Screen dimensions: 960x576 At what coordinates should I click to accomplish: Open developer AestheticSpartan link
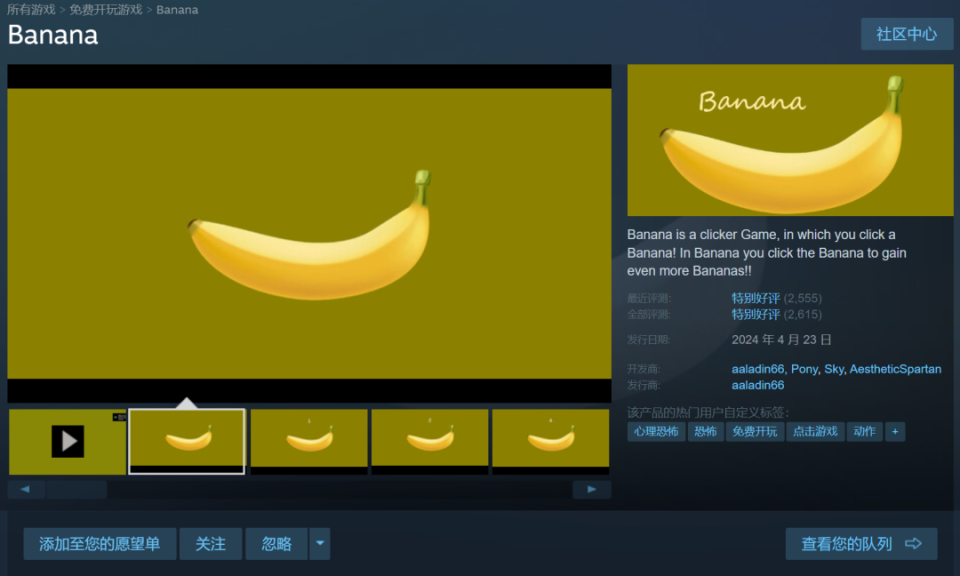pos(895,369)
